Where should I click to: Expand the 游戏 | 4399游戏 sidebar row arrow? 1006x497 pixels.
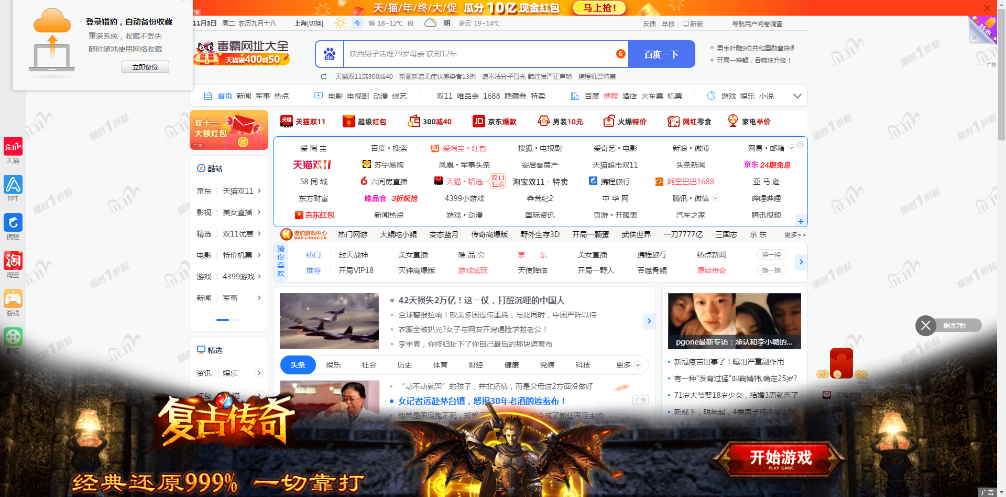pos(259,277)
